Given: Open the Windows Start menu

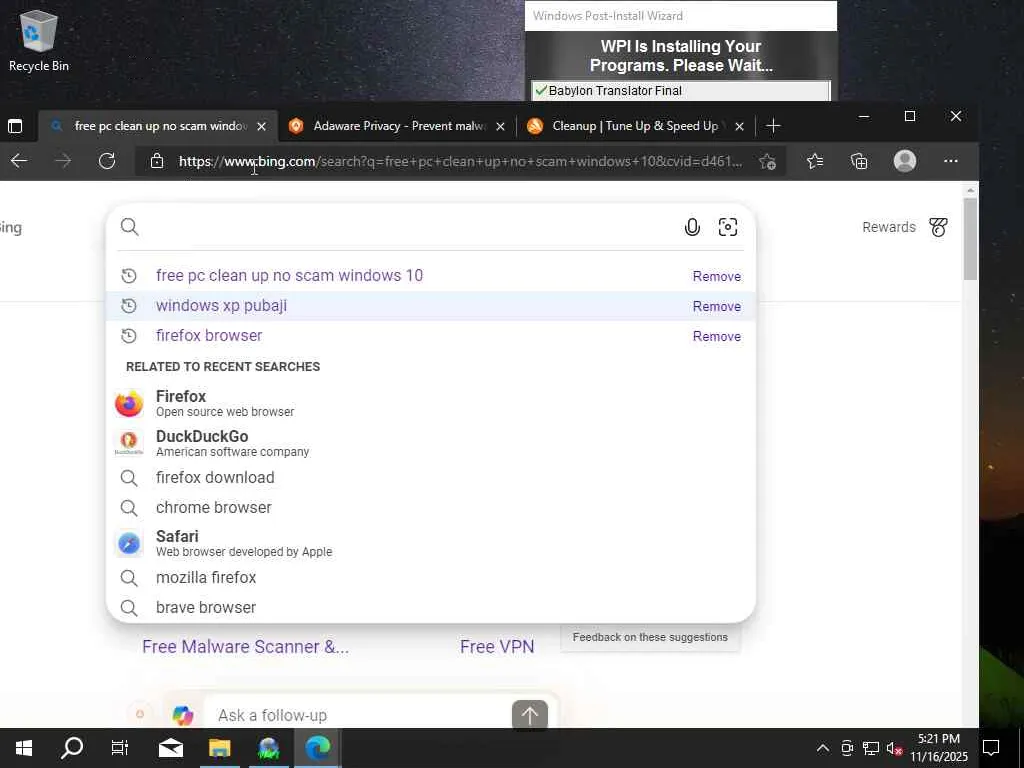Looking at the screenshot, I should tap(24, 748).
